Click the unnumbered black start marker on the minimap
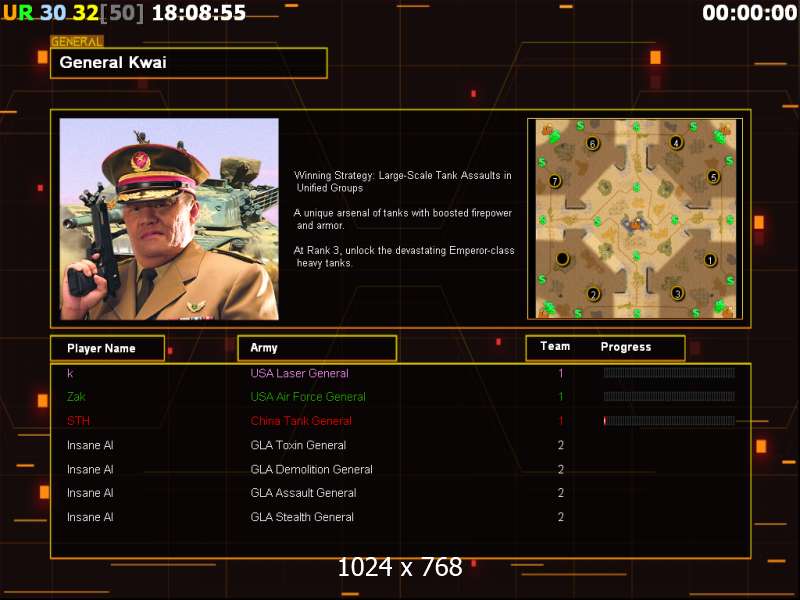 [x=562, y=259]
